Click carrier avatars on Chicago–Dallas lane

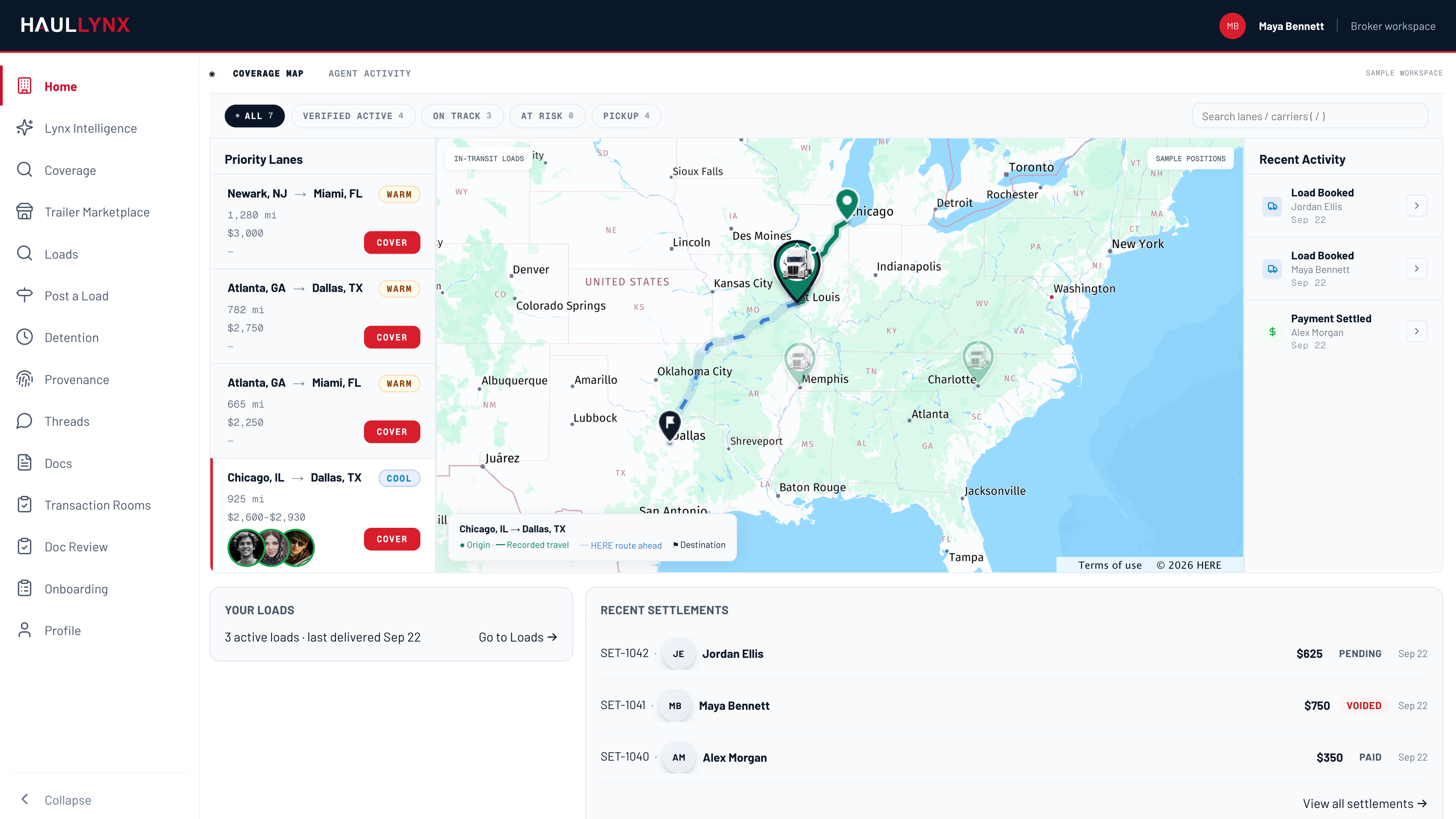pyautogui.click(x=271, y=548)
